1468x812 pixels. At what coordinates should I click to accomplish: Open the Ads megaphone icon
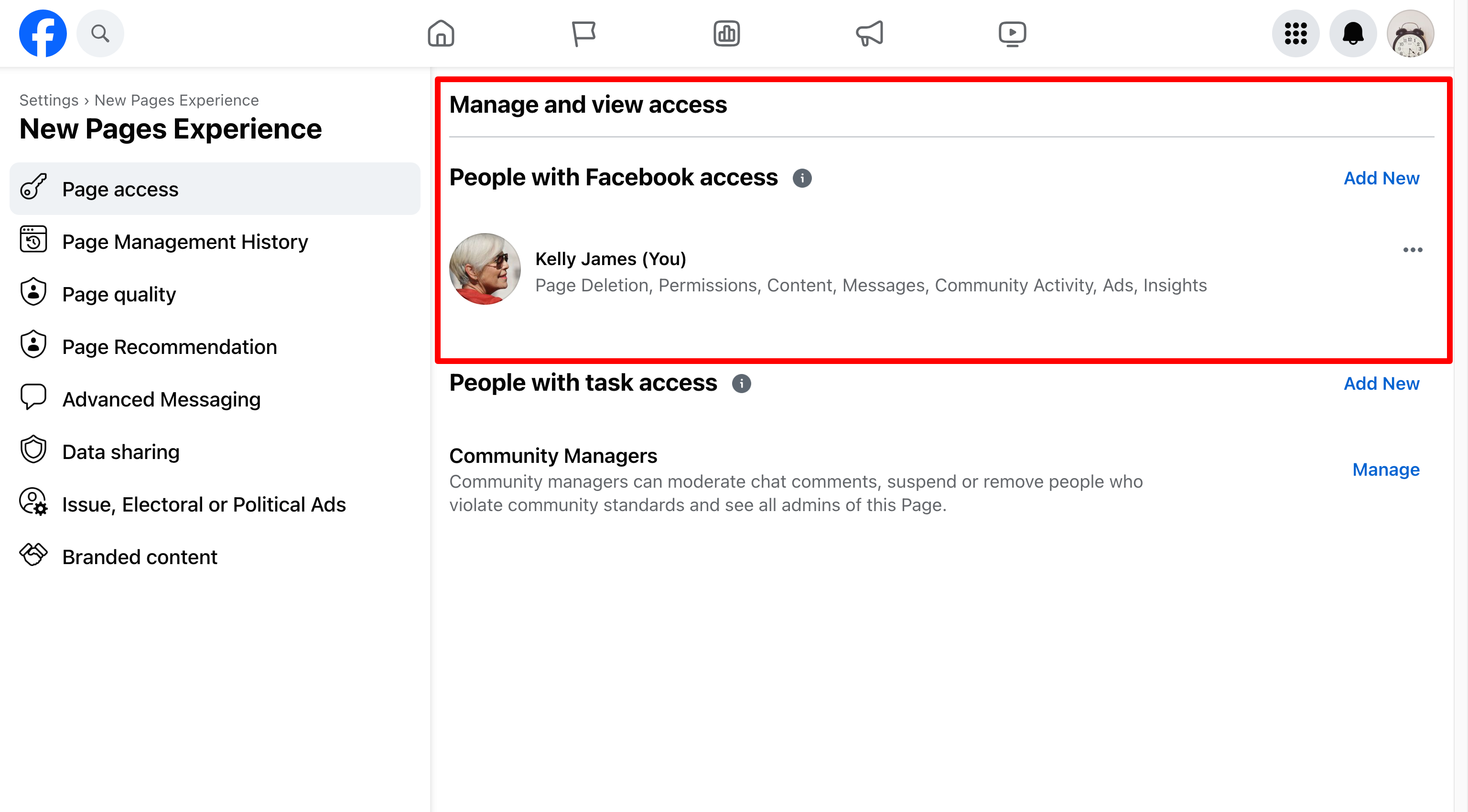tap(868, 33)
